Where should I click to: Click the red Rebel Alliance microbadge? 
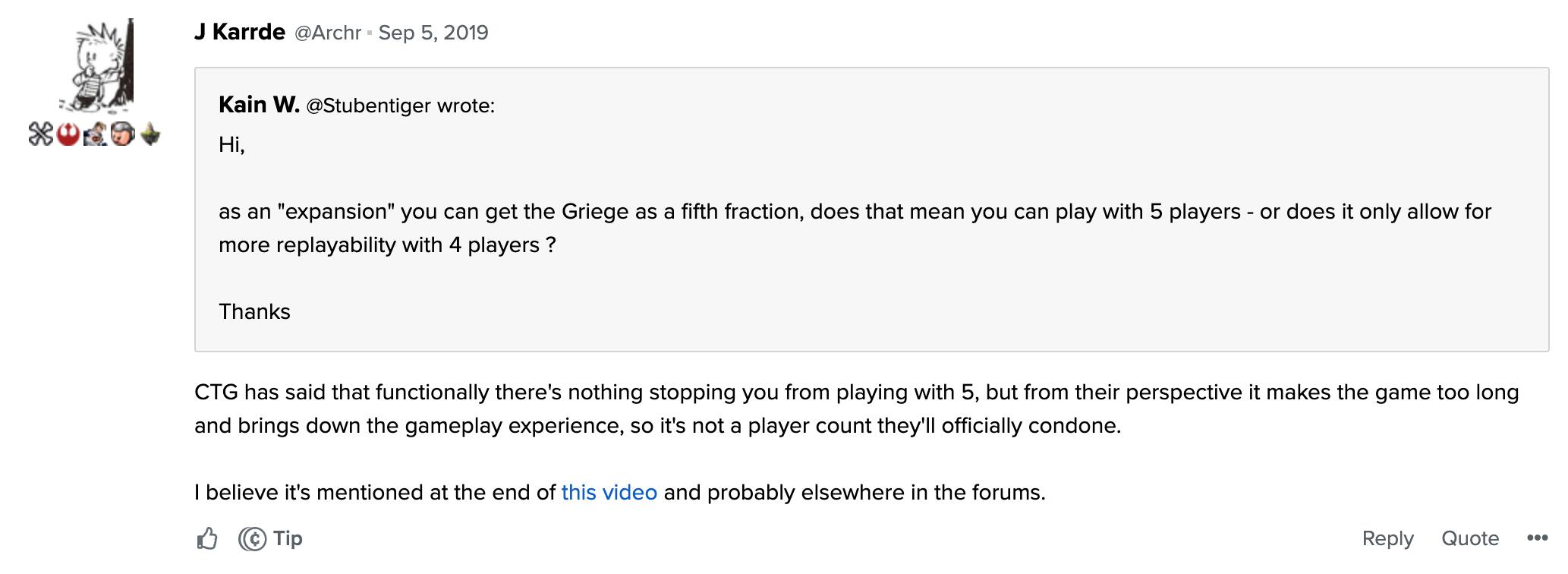pos(68,134)
